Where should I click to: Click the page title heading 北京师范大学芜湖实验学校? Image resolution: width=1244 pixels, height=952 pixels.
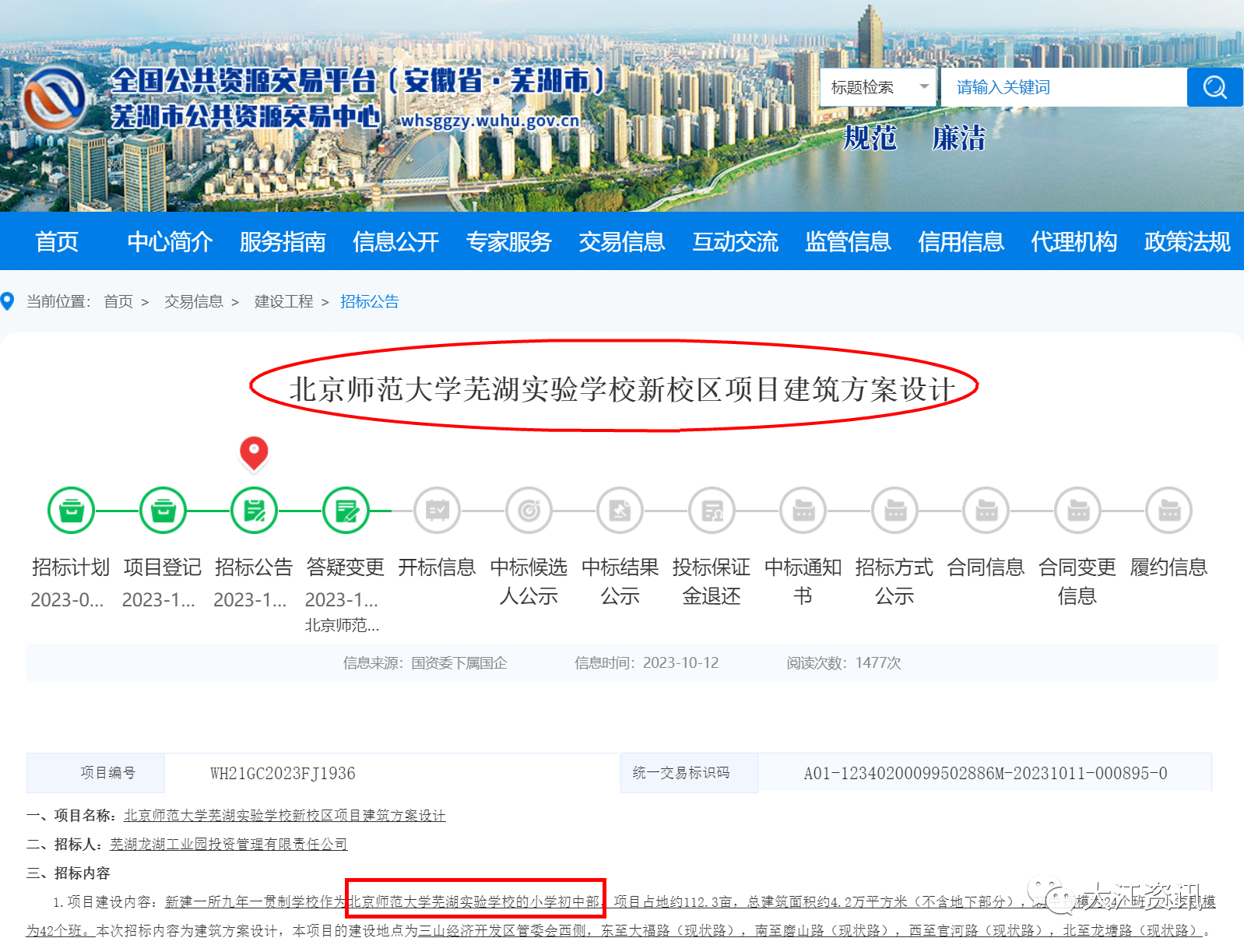click(623, 388)
